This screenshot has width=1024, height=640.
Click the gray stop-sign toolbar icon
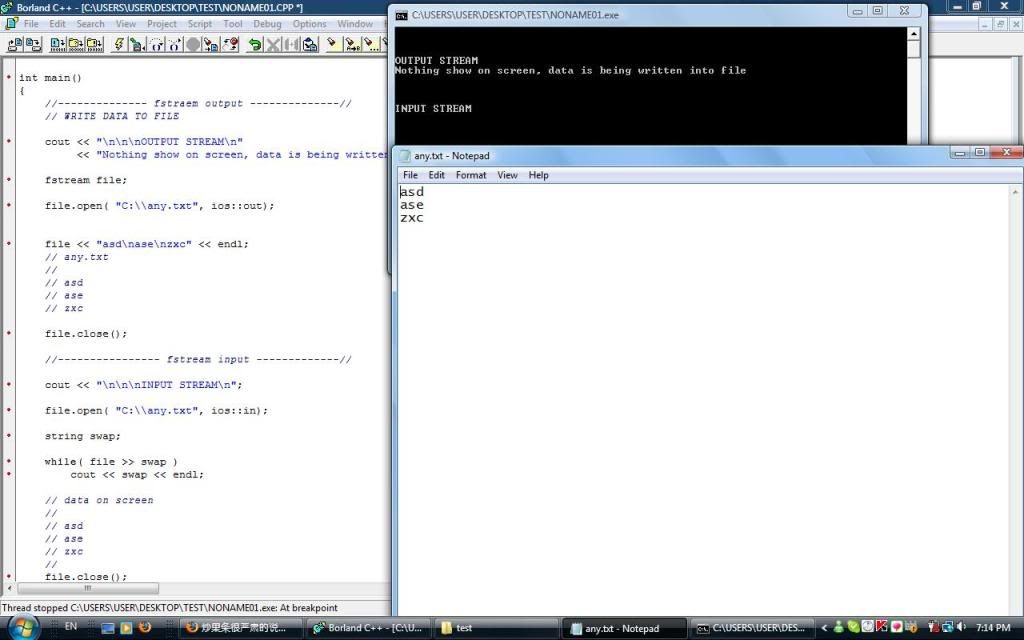[x=193, y=44]
